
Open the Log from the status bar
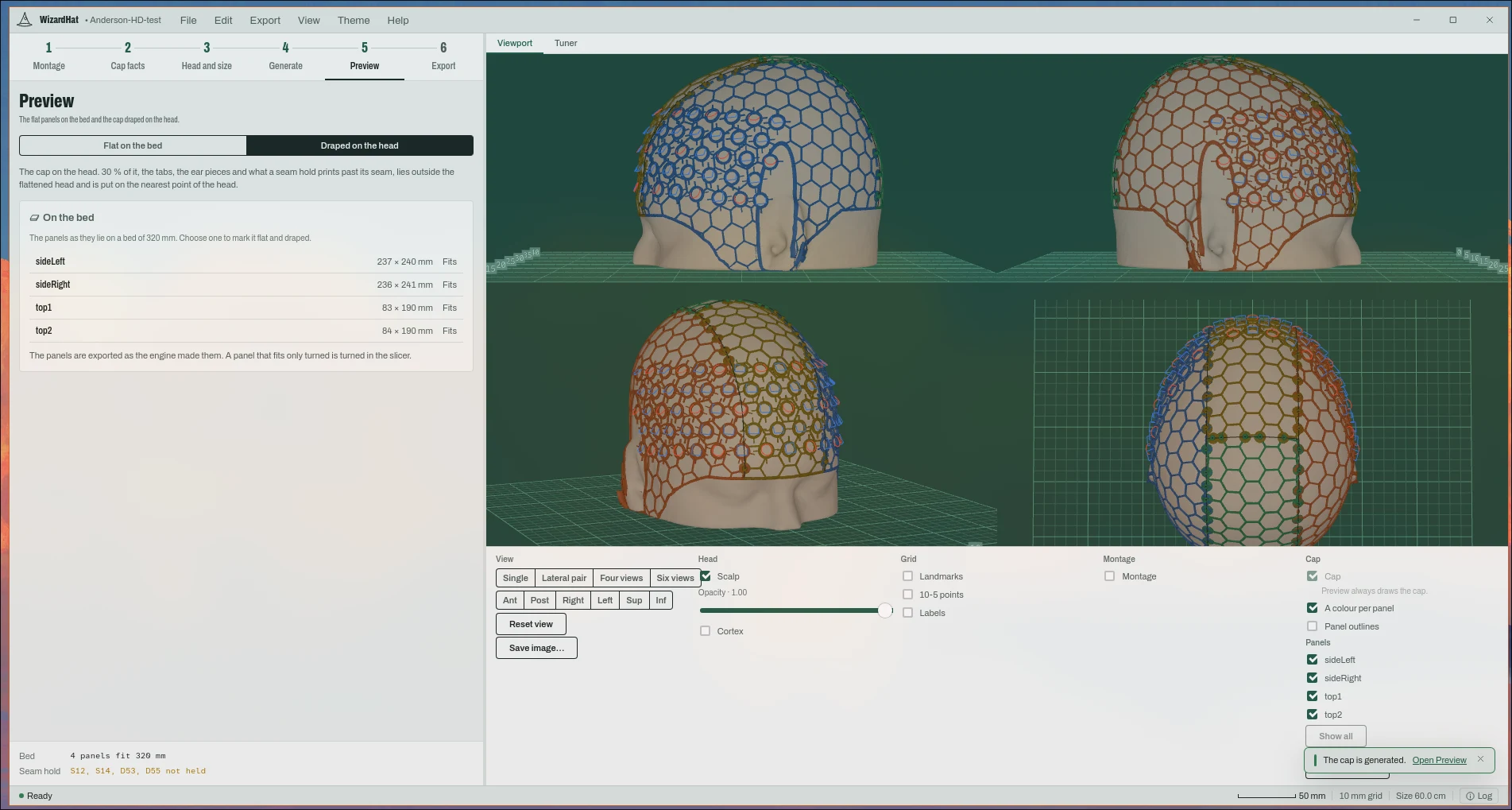click(x=1479, y=796)
